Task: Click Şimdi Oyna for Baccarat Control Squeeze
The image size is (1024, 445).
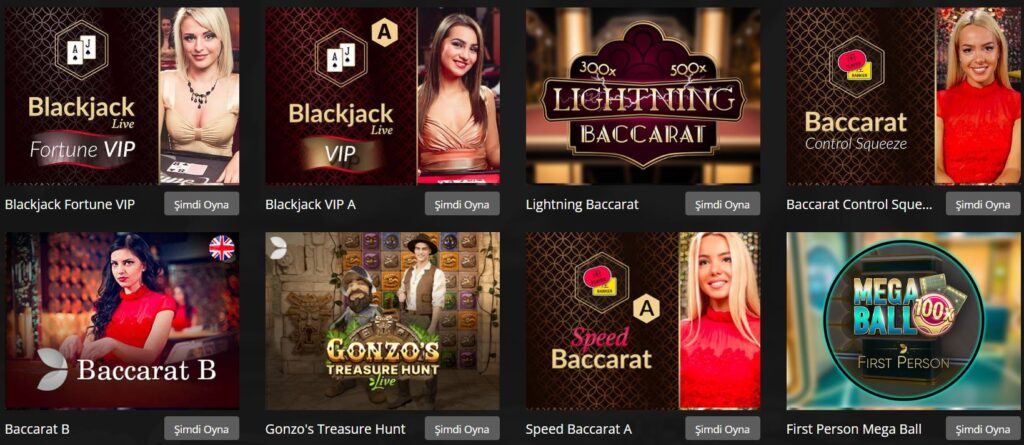Action: coord(983,204)
